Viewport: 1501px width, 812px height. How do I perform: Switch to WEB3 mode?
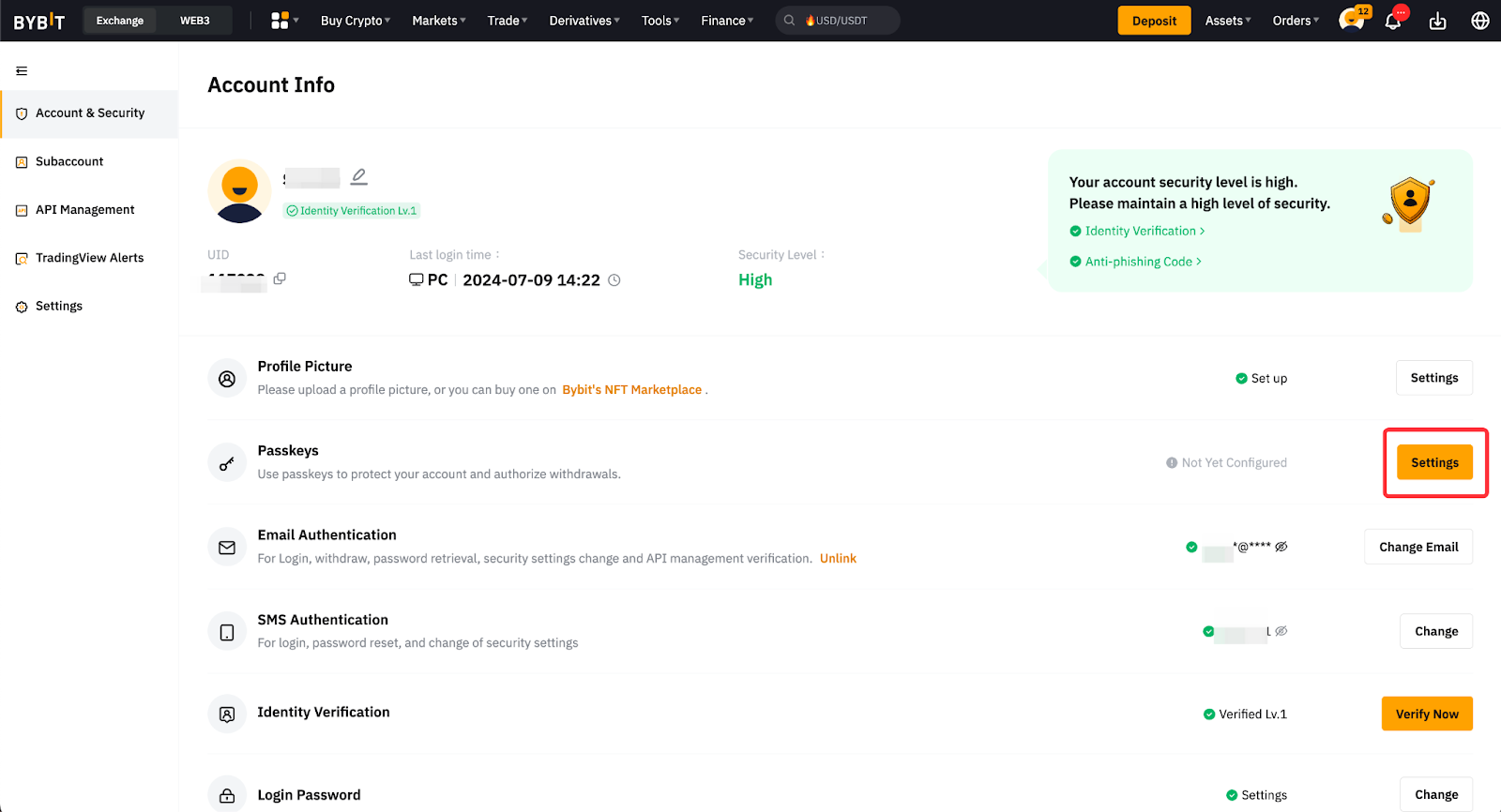coord(195,21)
